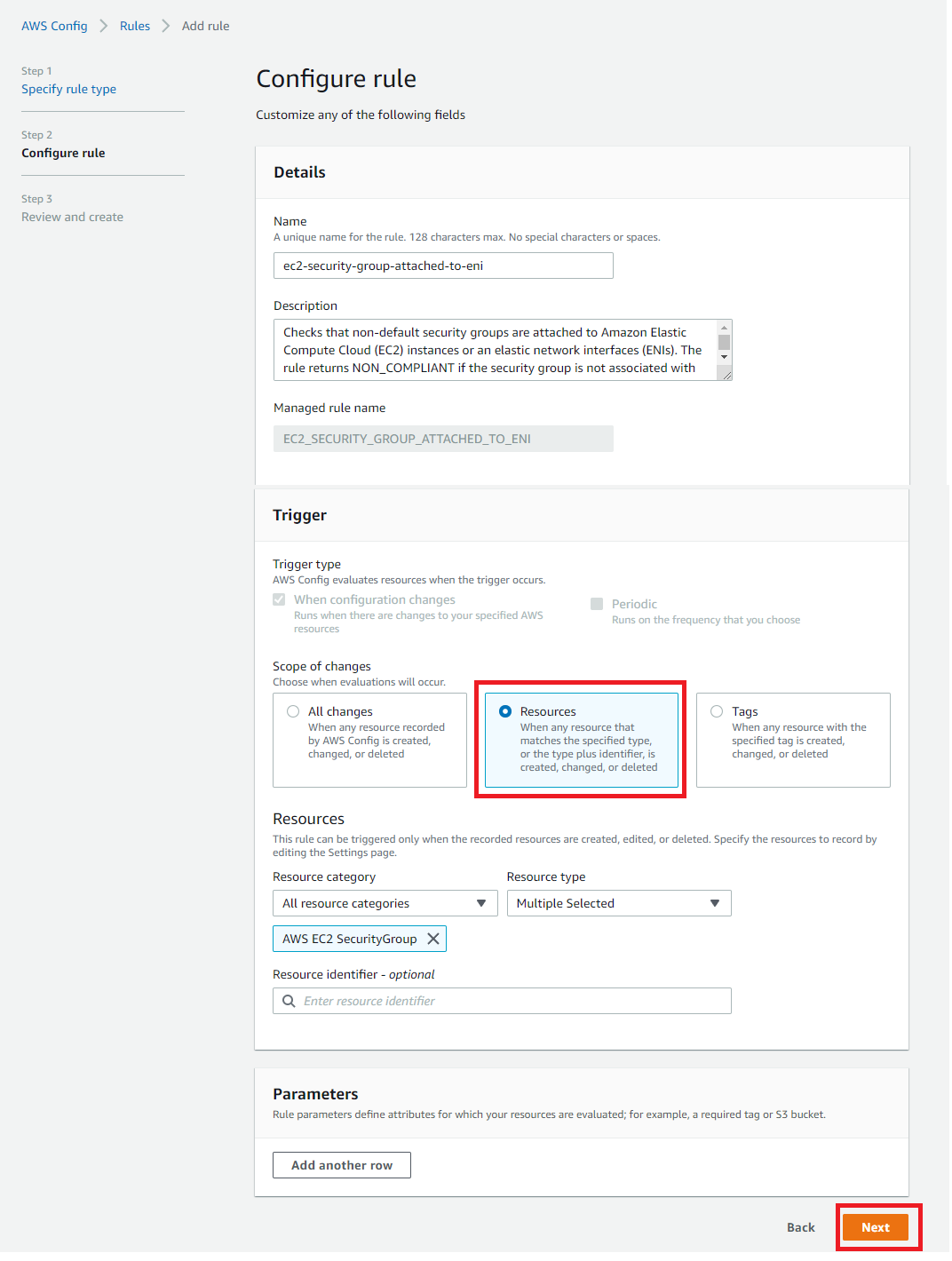
Task: Click the Next button
Action: (x=875, y=1227)
